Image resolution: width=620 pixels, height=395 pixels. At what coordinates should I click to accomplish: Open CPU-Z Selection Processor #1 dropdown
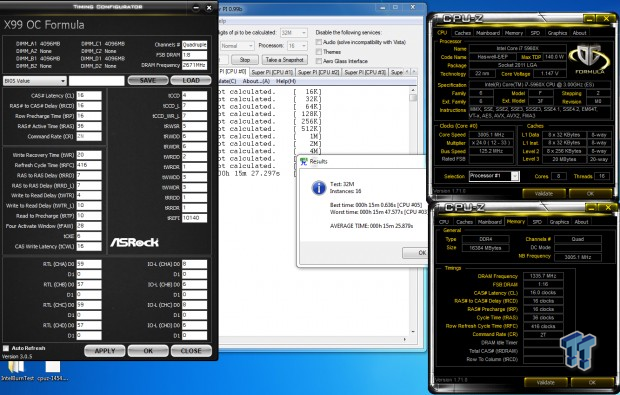pyautogui.click(x=493, y=176)
